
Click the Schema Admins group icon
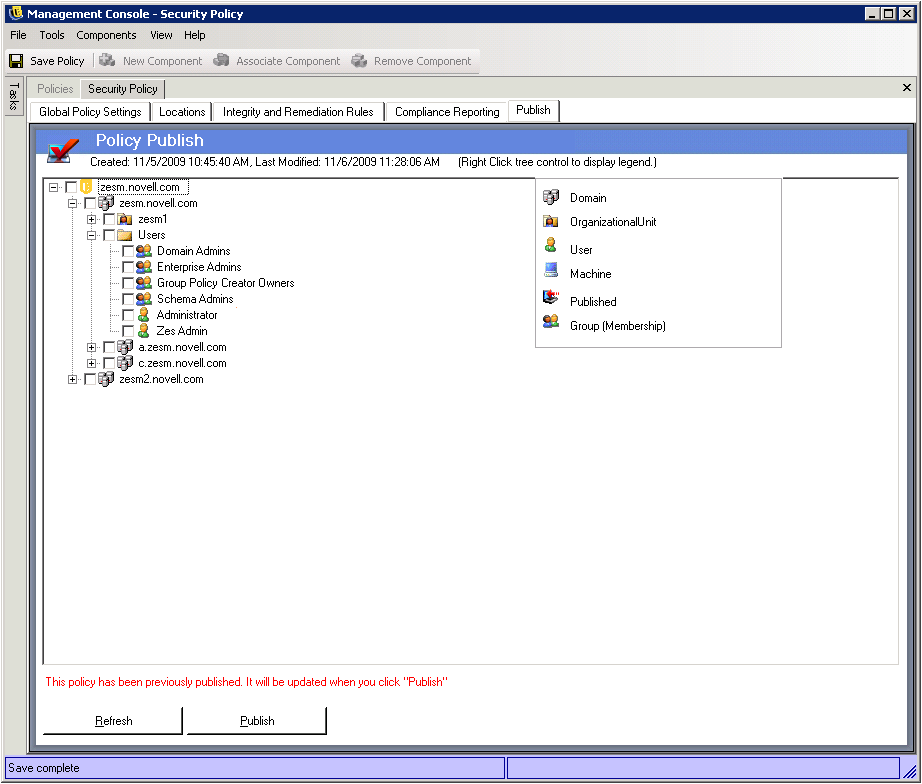(143, 299)
